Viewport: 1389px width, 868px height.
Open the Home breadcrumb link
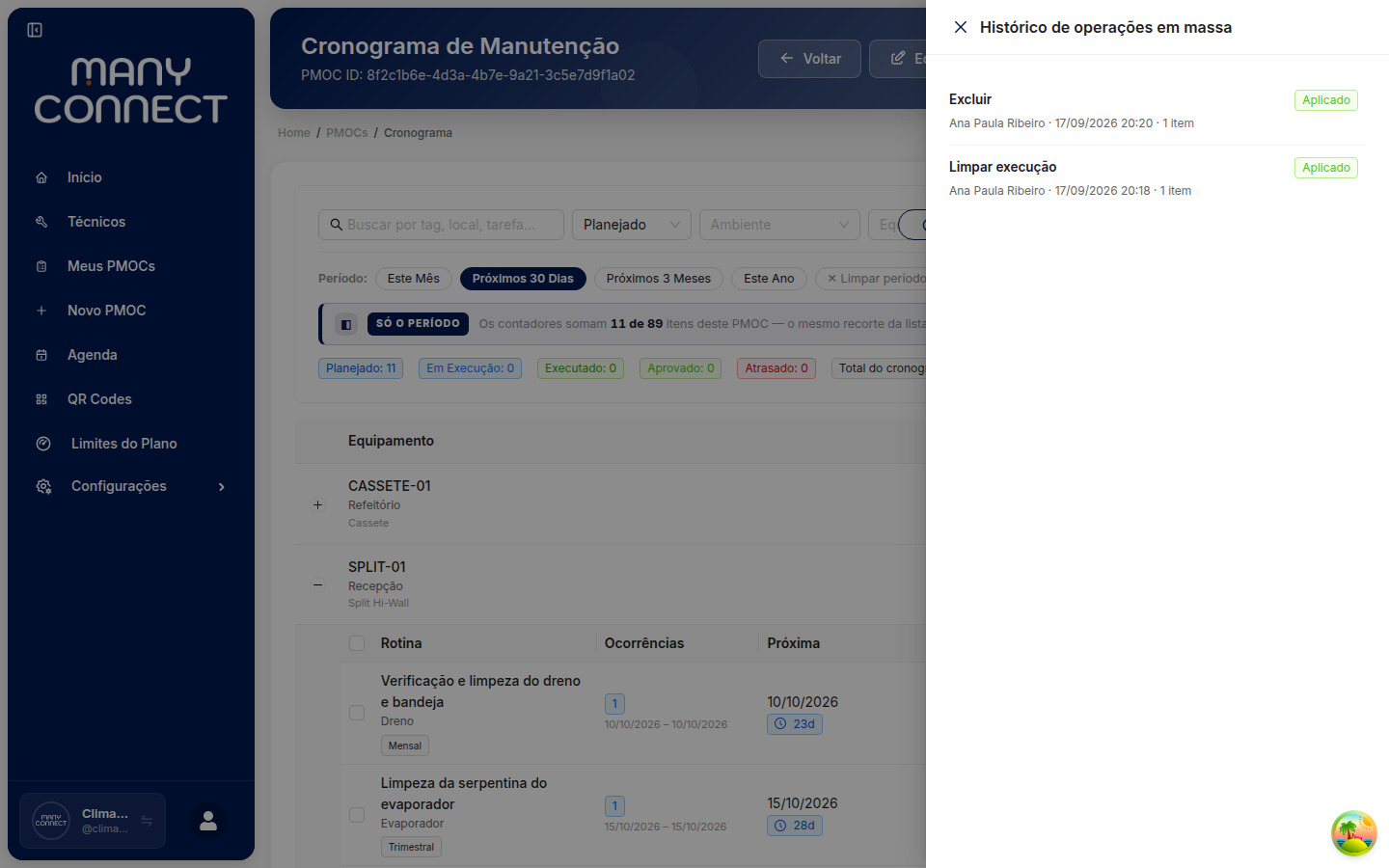pos(294,133)
